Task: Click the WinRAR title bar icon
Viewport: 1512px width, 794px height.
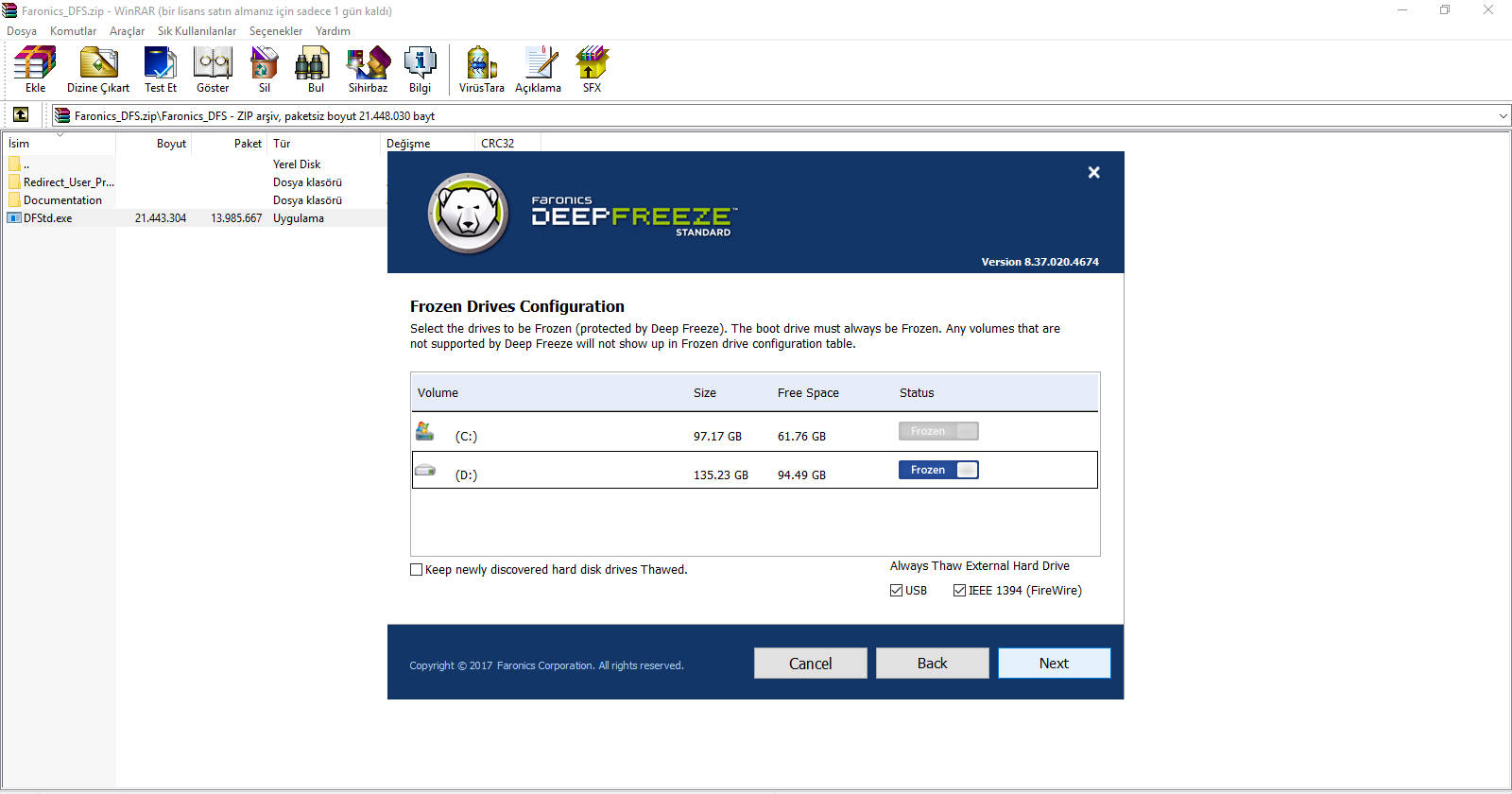Action: coord(9,10)
